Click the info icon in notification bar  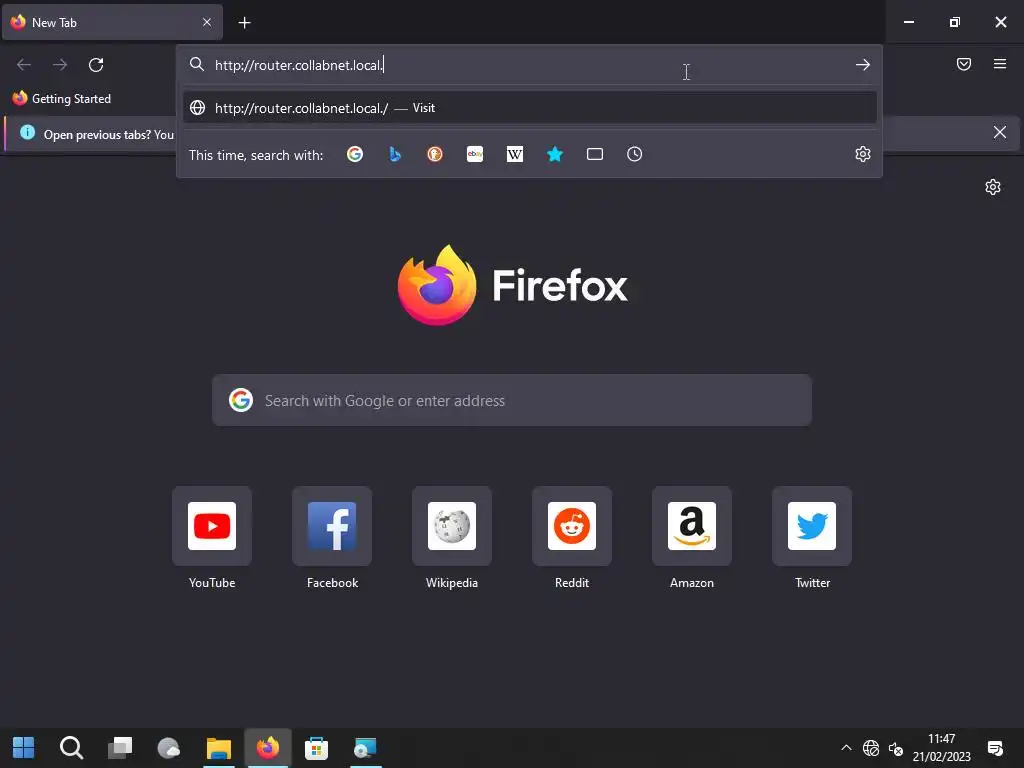[27, 132]
